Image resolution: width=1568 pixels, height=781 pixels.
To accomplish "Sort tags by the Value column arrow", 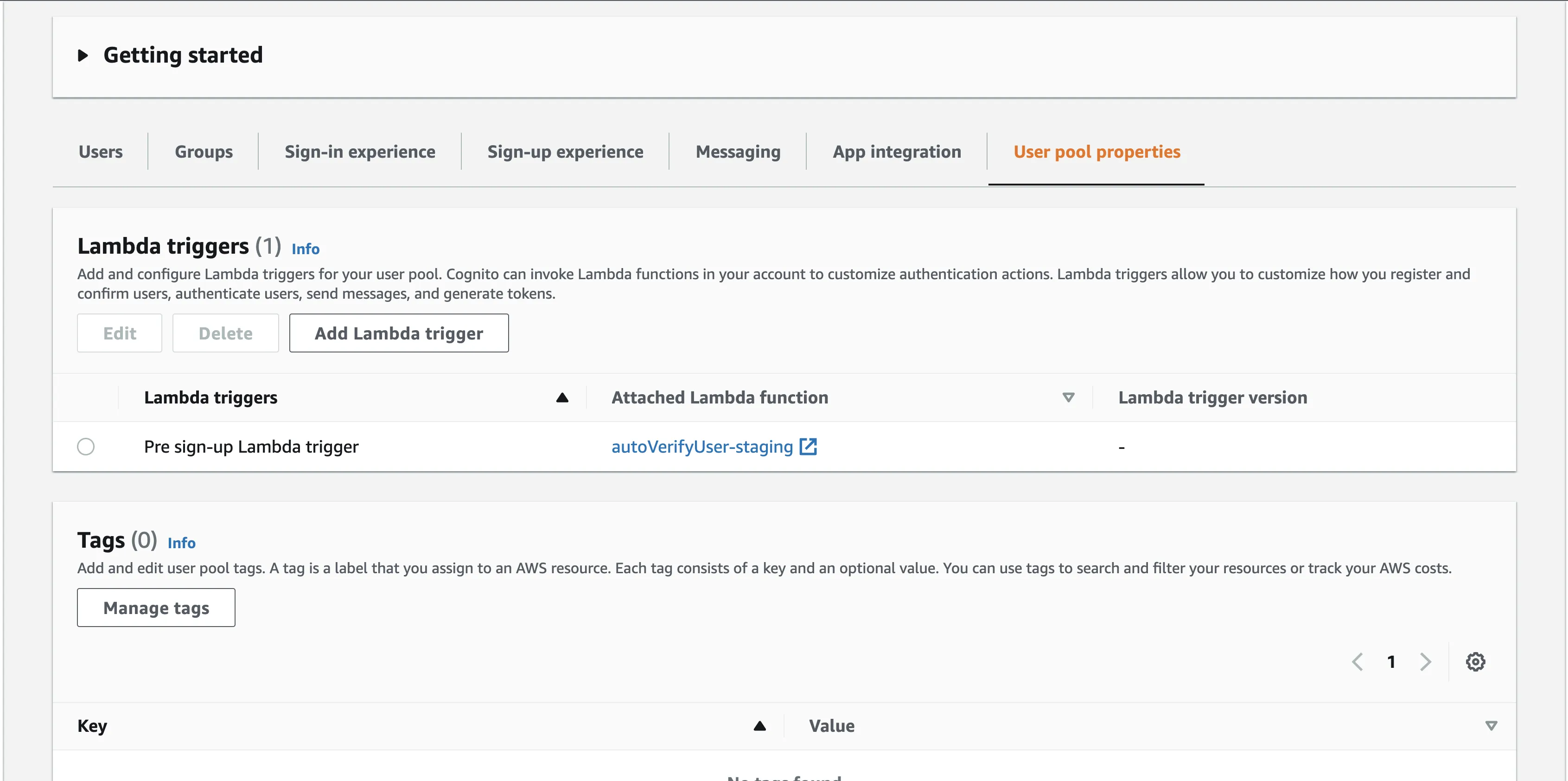I will (x=1491, y=726).
